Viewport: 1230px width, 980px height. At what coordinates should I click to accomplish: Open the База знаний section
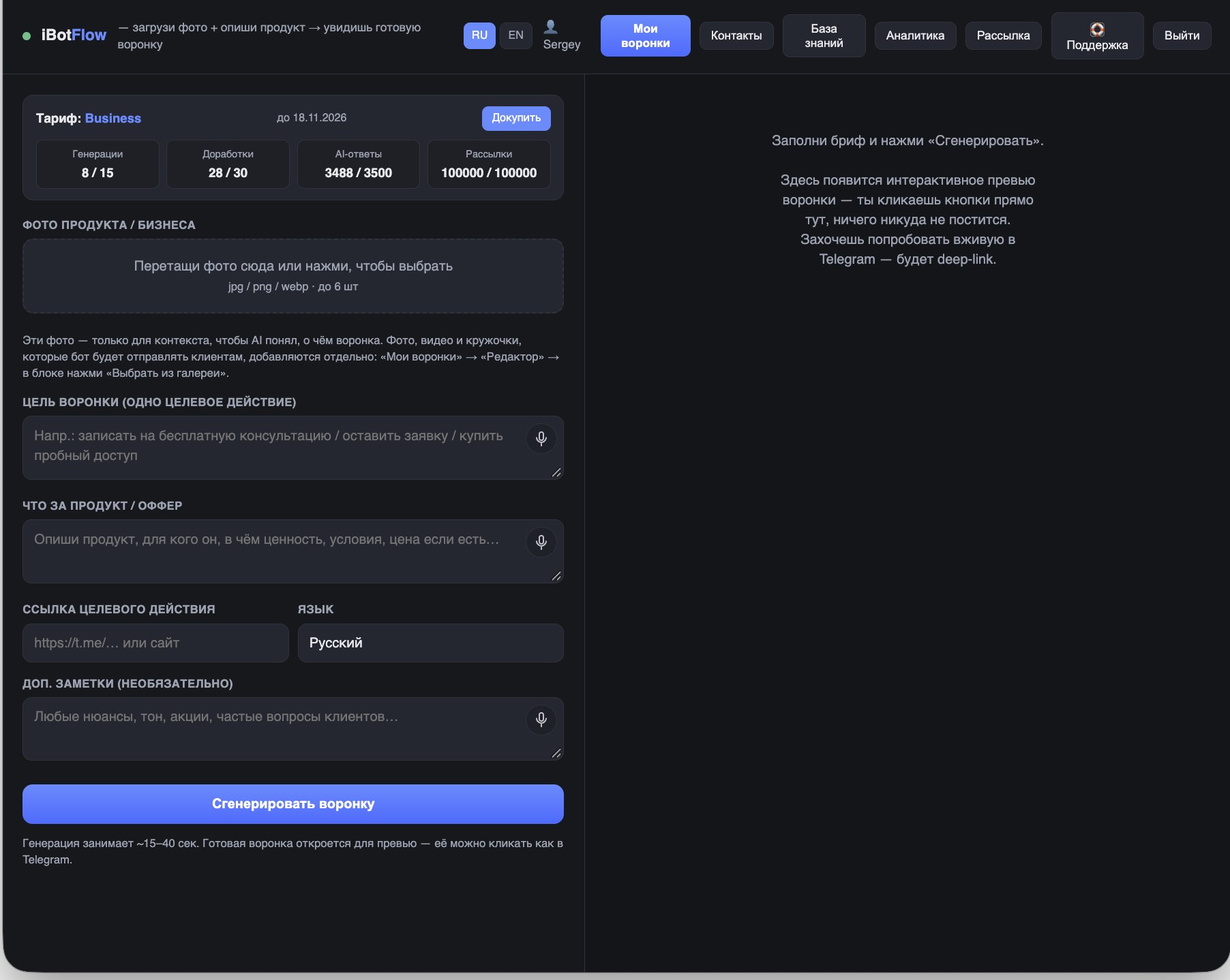[824, 35]
